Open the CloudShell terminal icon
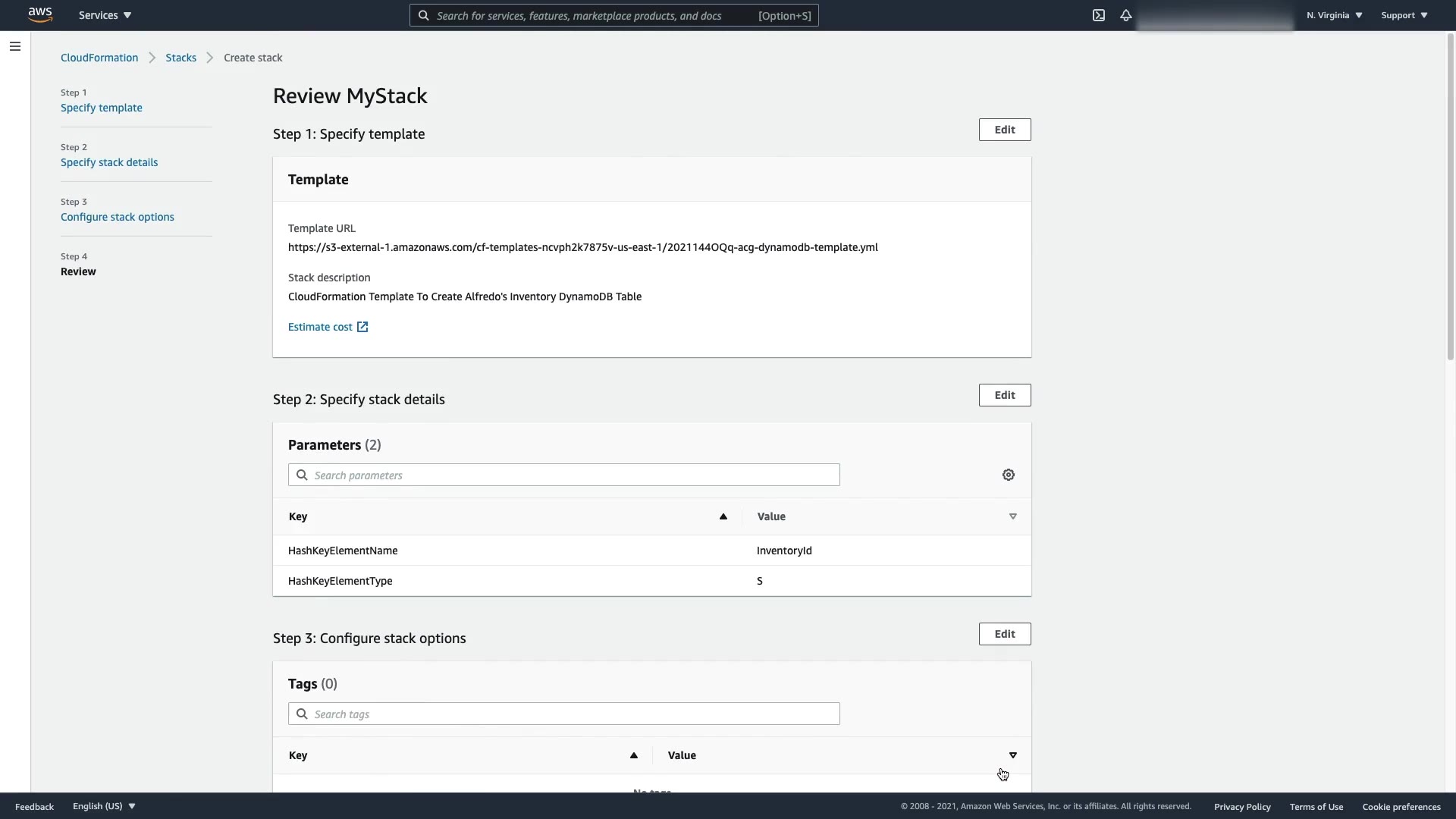Viewport: 1456px width, 819px height. point(1098,15)
